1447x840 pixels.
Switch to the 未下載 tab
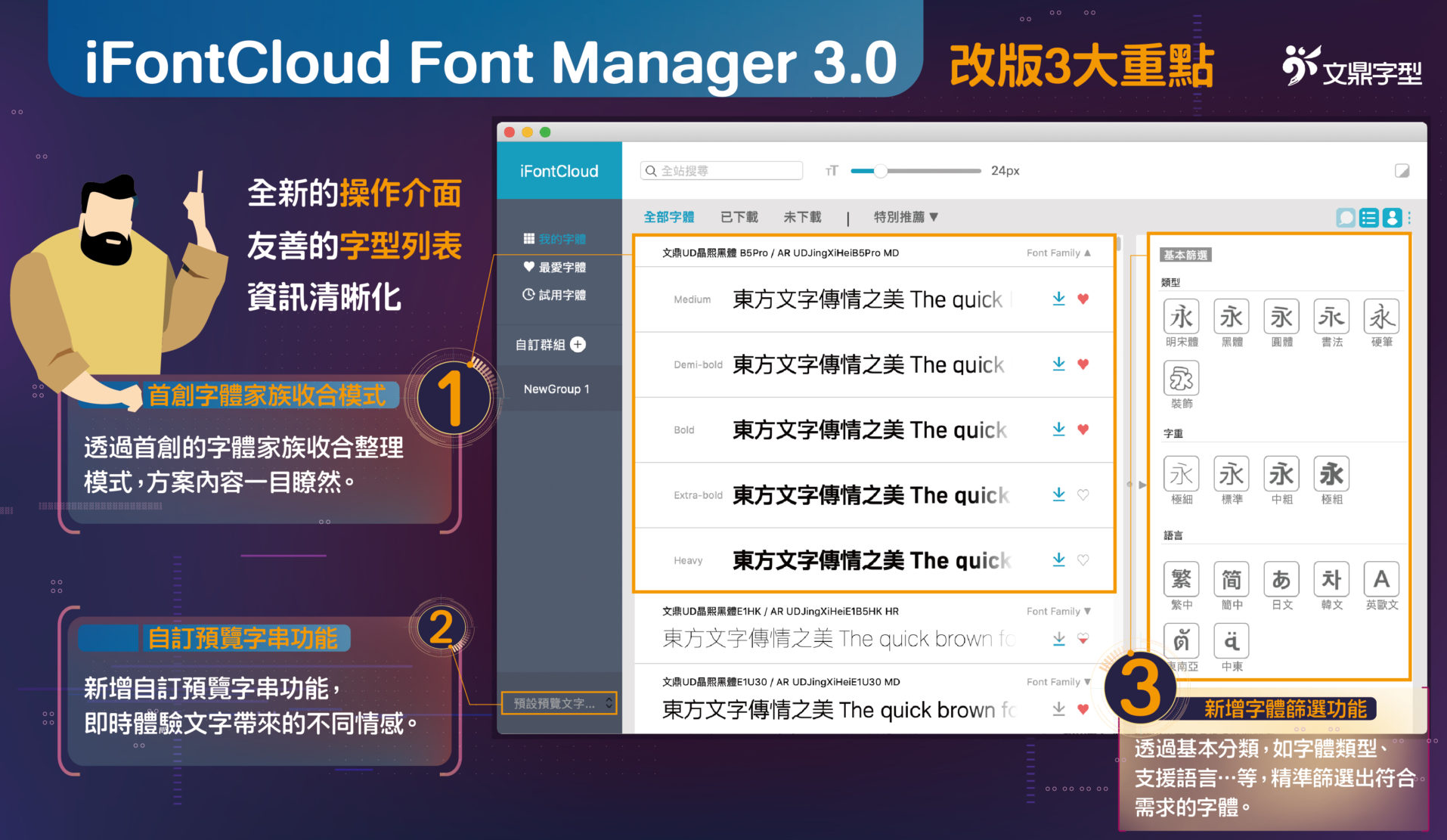[802, 217]
